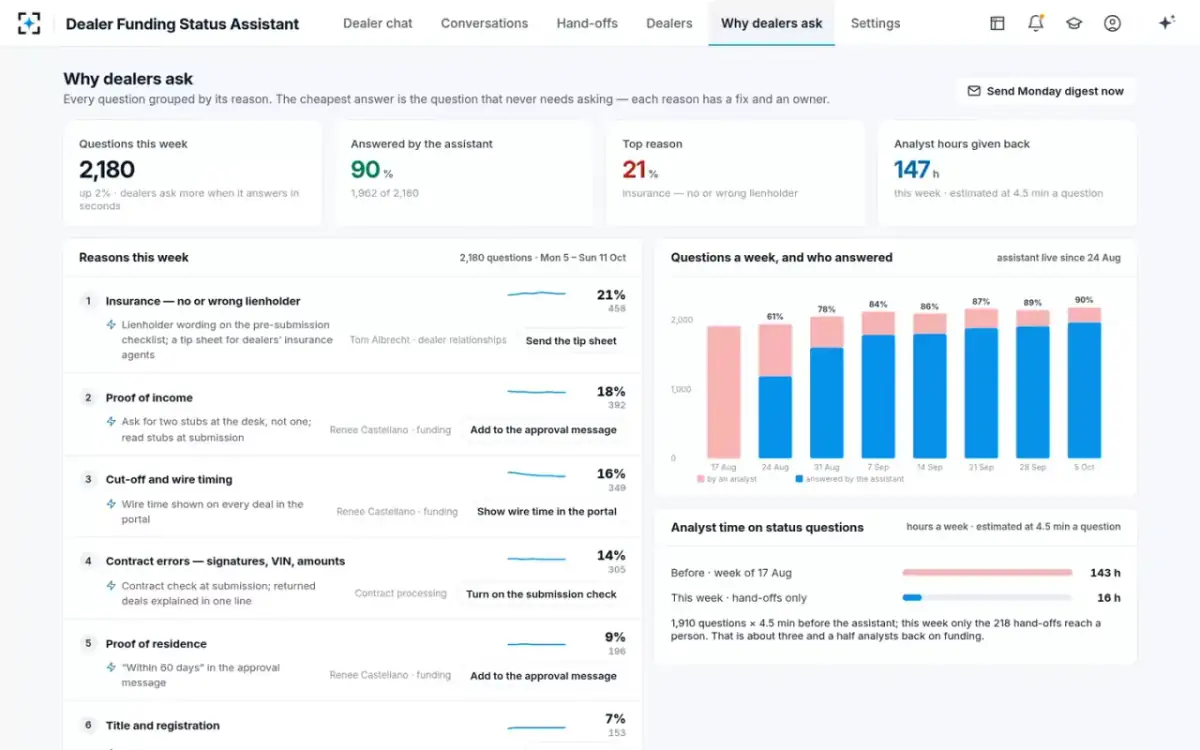Click Tom Albrecht · dealer relationships owner
Screen dimensions: 1200x750
[x=428, y=341]
